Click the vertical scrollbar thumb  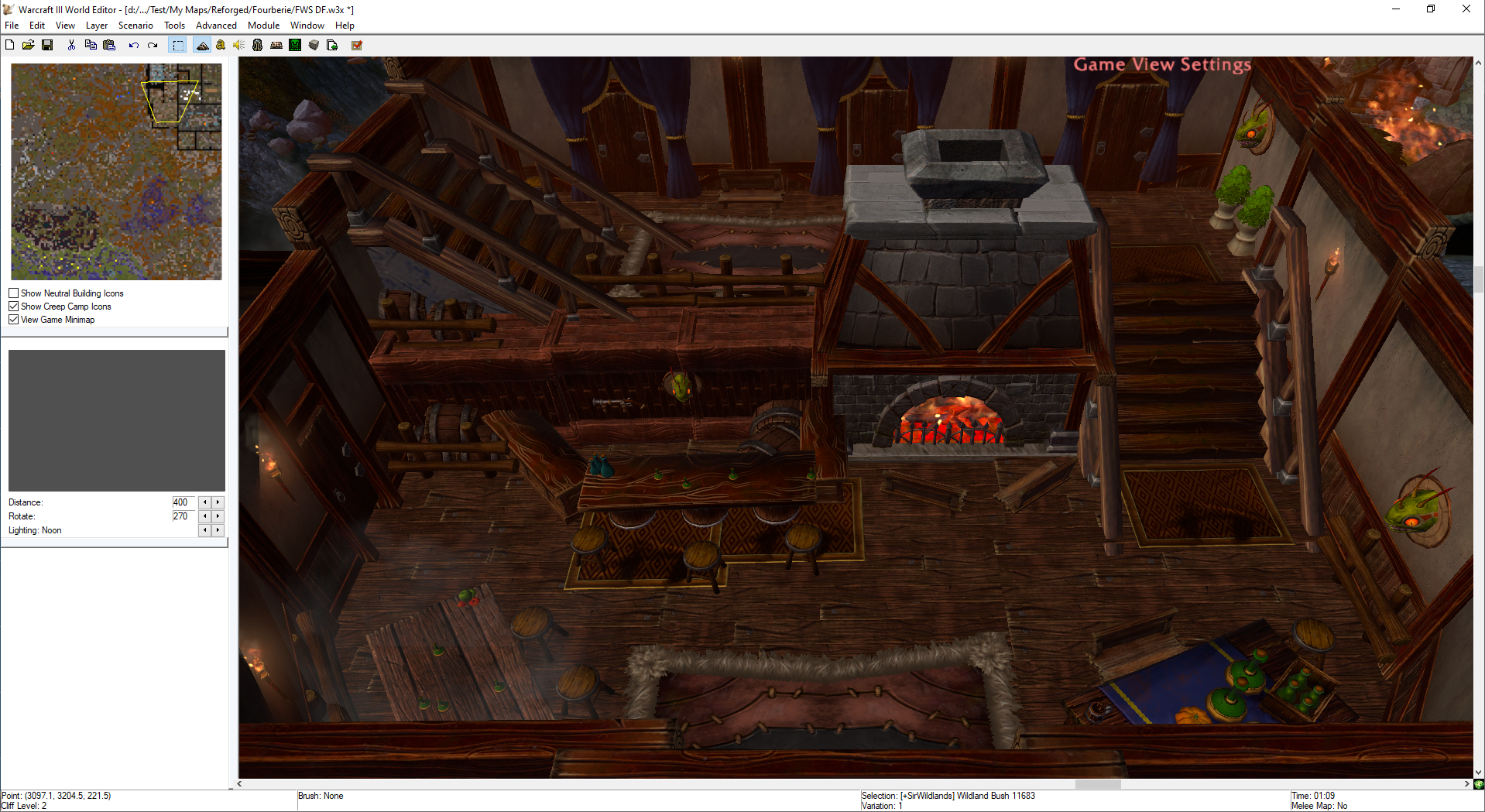(x=1479, y=279)
